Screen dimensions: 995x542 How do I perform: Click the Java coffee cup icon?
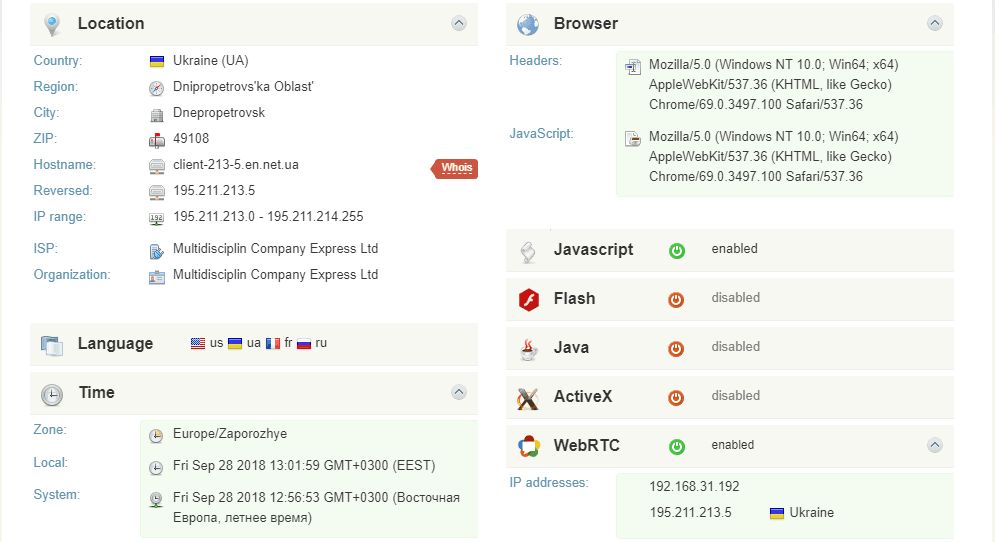(x=528, y=348)
